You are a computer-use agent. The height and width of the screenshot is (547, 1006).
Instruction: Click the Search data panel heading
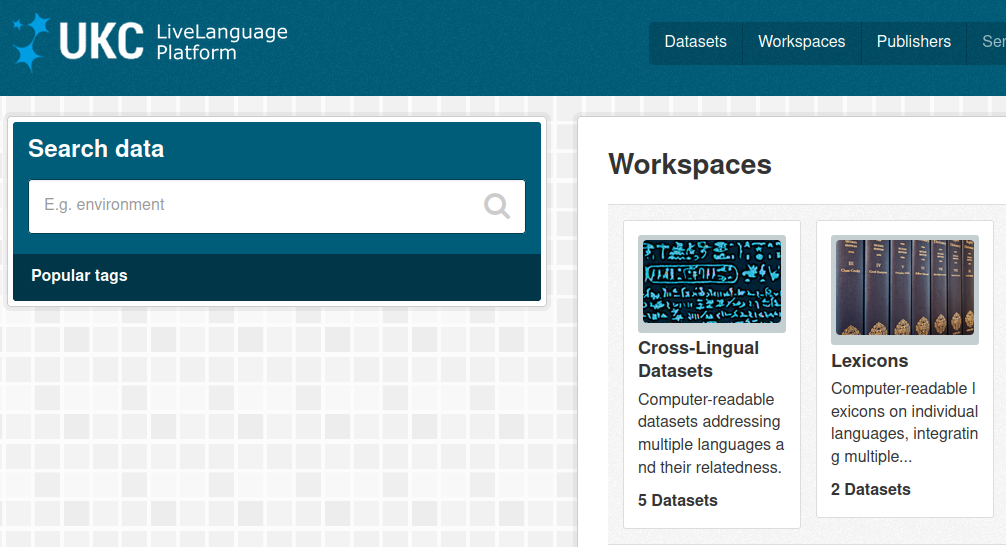click(96, 149)
